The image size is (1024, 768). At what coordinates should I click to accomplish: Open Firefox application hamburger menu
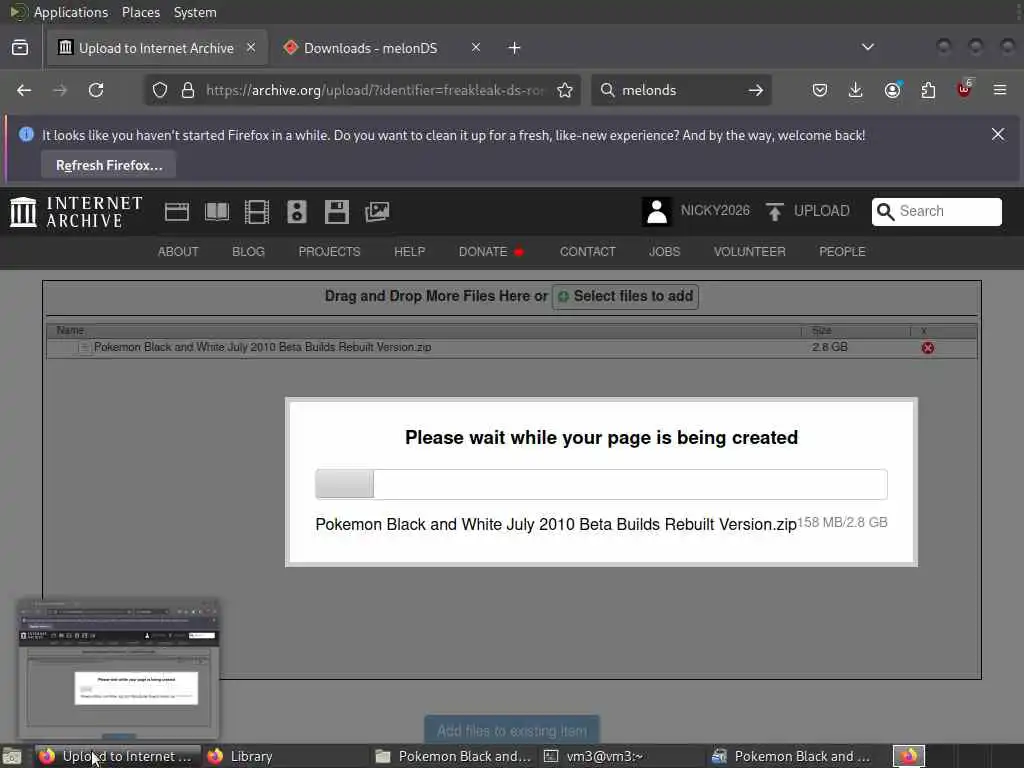[x=1000, y=90]
